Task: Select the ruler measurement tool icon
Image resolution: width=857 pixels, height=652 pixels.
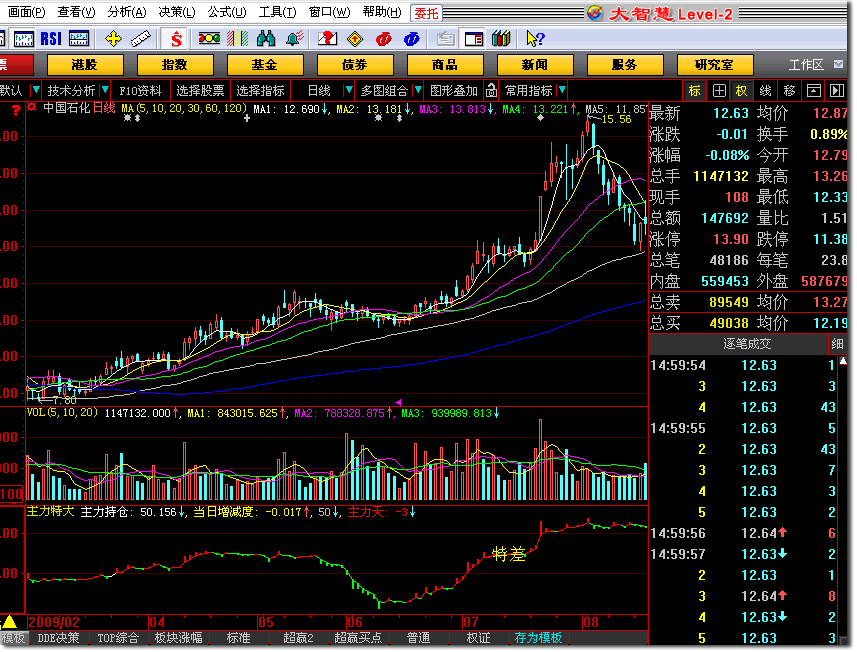Action: 141,39
